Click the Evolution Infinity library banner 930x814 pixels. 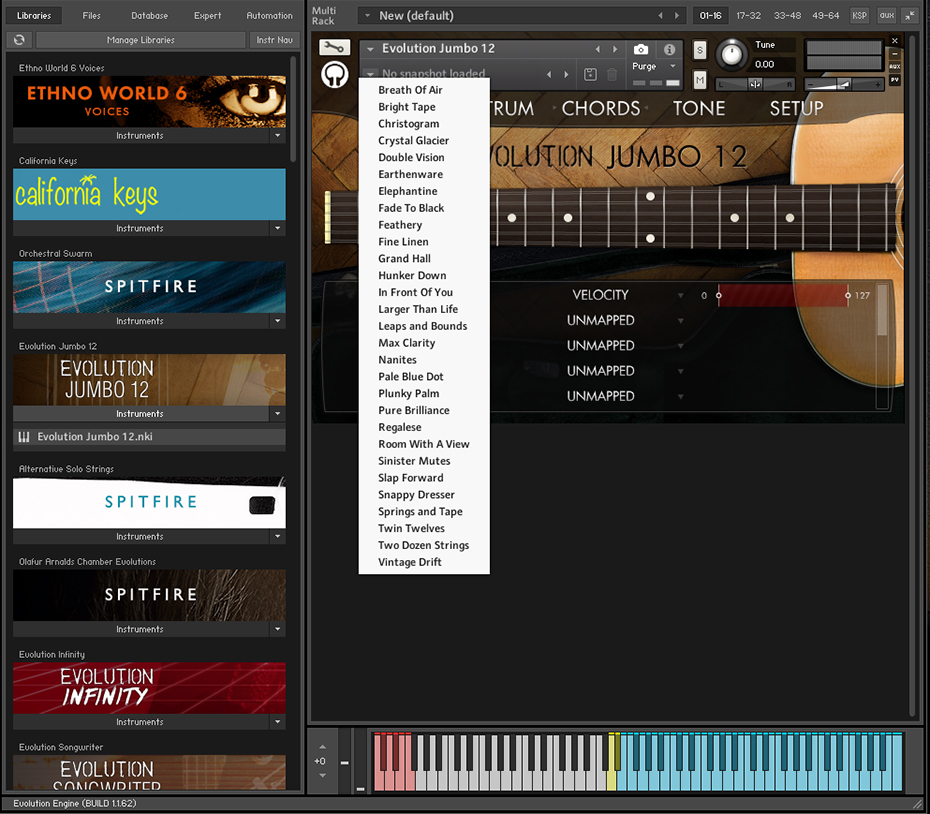pos(149,688)
